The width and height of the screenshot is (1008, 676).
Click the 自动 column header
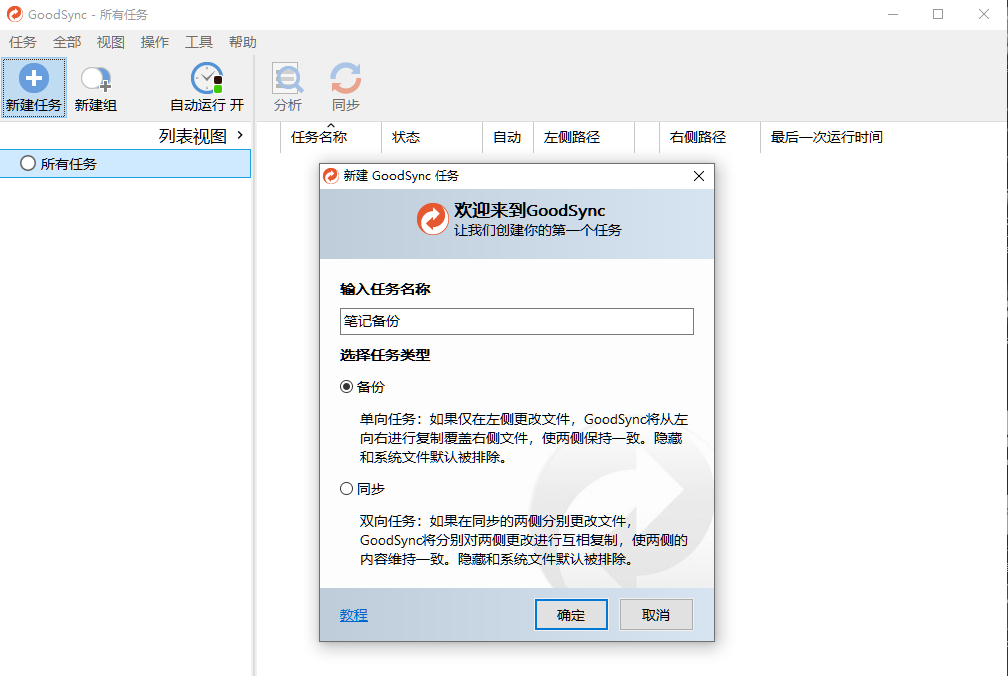point(508,137)
